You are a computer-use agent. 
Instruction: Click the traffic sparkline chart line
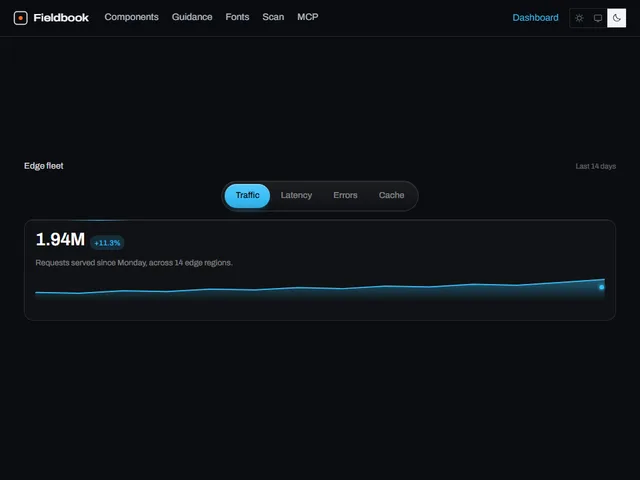pyautogui.click(x=320, y=287)
